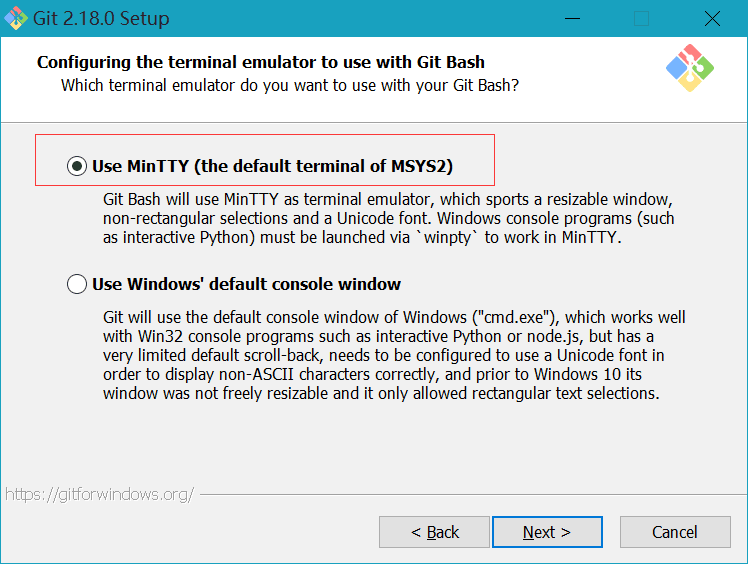The width and height of the screenshot is (748, 564).
Task: Click the greyed-out maximize window button
Action: (642, 18)
